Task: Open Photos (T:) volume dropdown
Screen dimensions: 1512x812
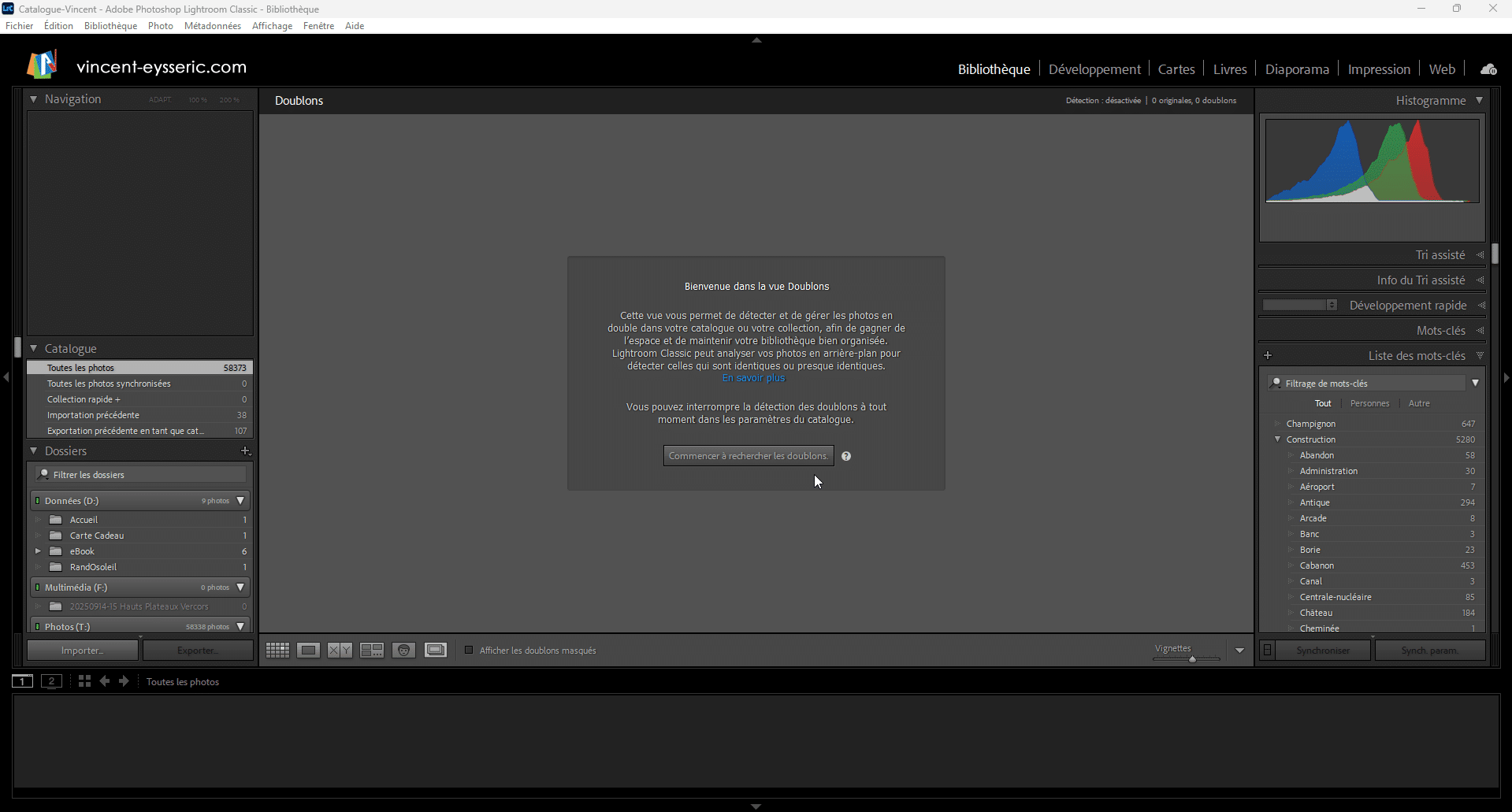Action: tap(240, 626)
